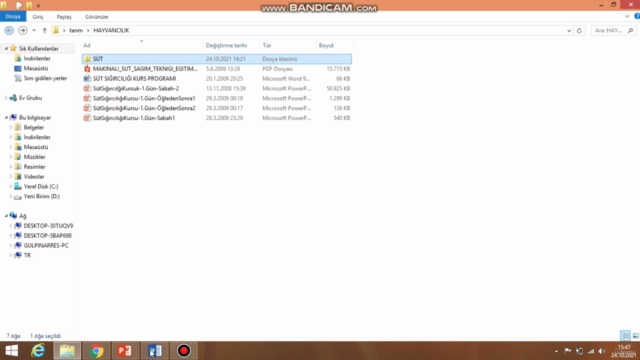Open DESKTOP-30TUQV9 network computer
Image resolution: width=640 pixels, height=360 pixels.
pyautogui.click(x=48, y=226)
